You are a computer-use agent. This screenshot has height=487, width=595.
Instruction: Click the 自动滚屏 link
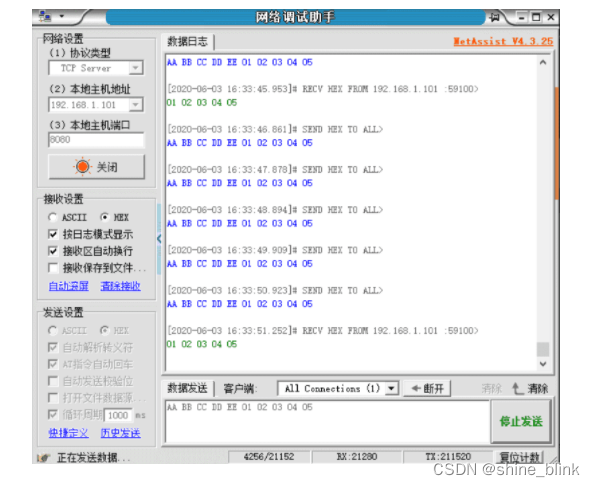[69, 286]
